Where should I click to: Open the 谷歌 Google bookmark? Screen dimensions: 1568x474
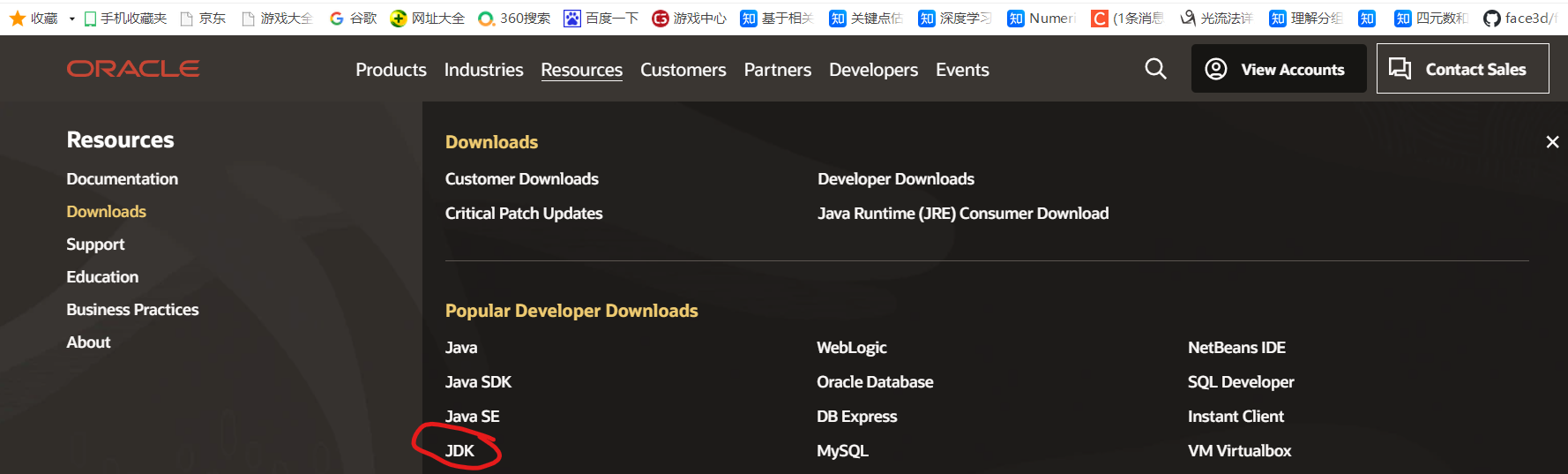coord(353,19)
